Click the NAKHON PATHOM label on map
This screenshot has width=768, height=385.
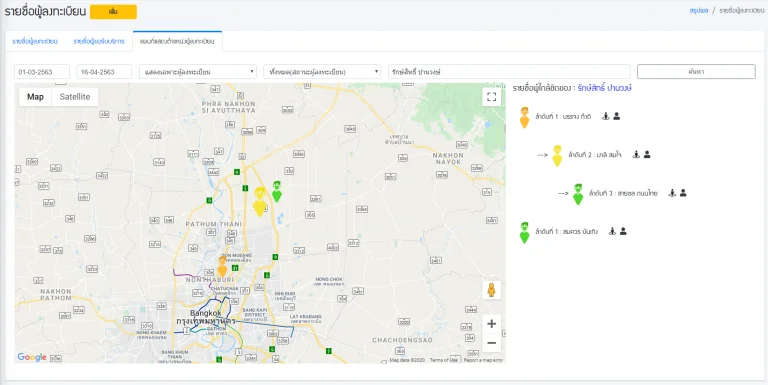tap(56, 294)
